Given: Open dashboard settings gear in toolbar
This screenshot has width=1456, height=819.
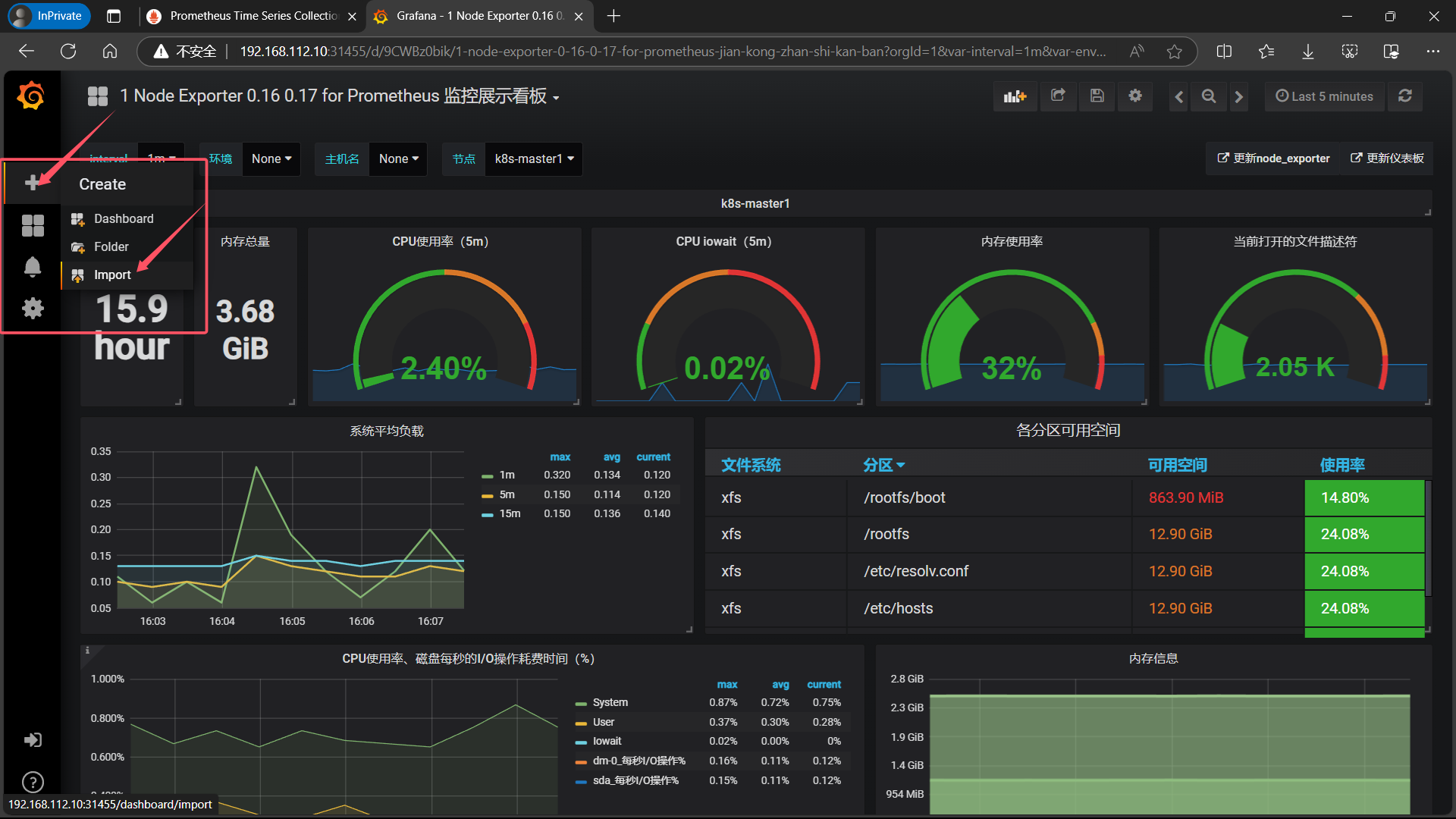Looking at the screenshot, I should [1135, 96].
